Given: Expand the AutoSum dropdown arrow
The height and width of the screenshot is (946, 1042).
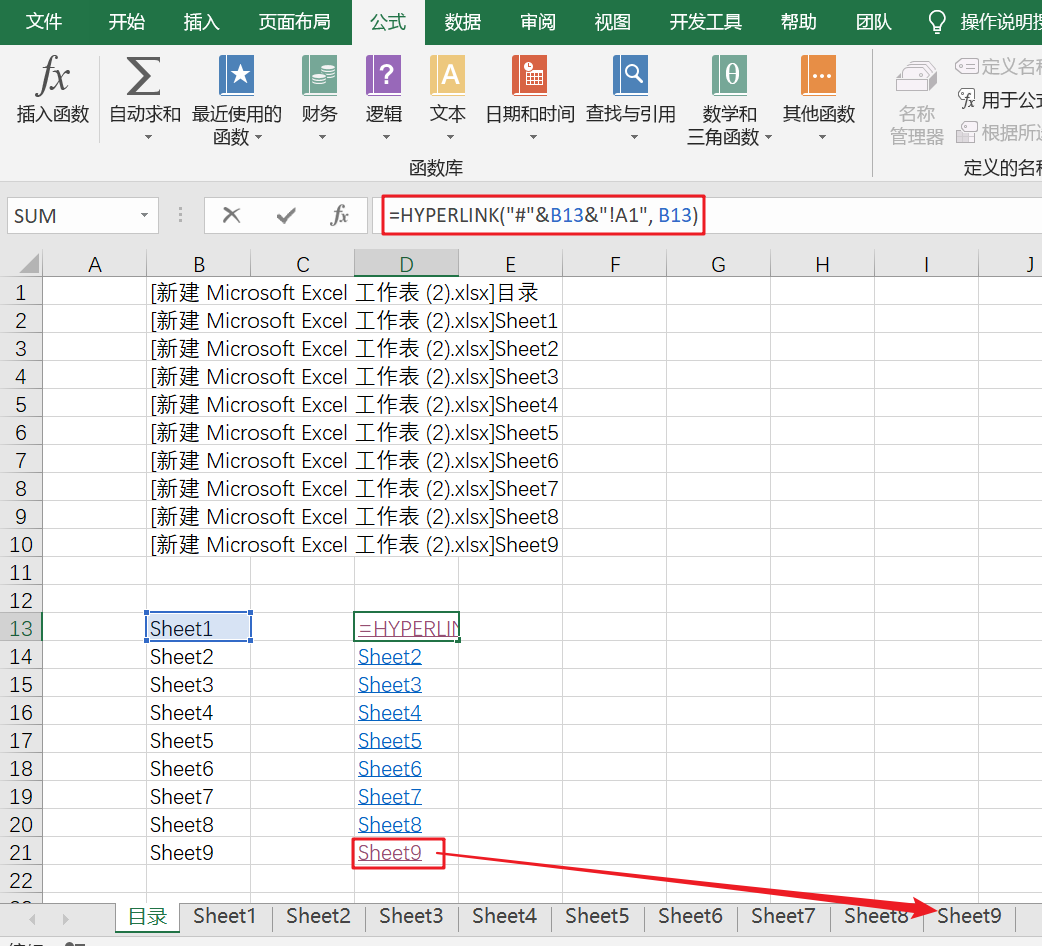Looking at the screenshot, I should click(x=148, y=138).
